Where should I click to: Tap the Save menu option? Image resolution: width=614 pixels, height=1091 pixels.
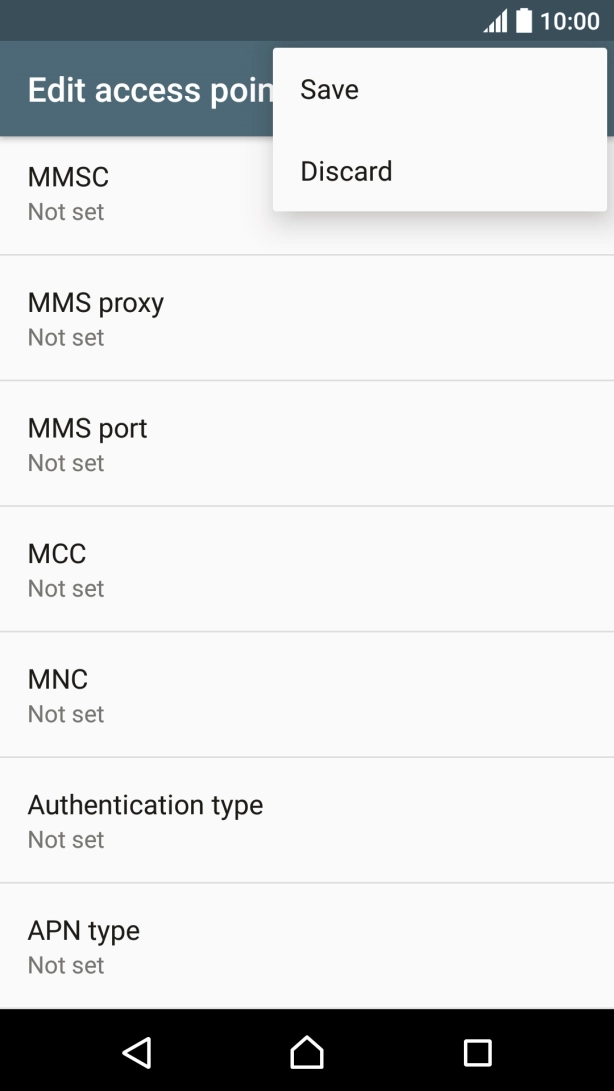330,90
